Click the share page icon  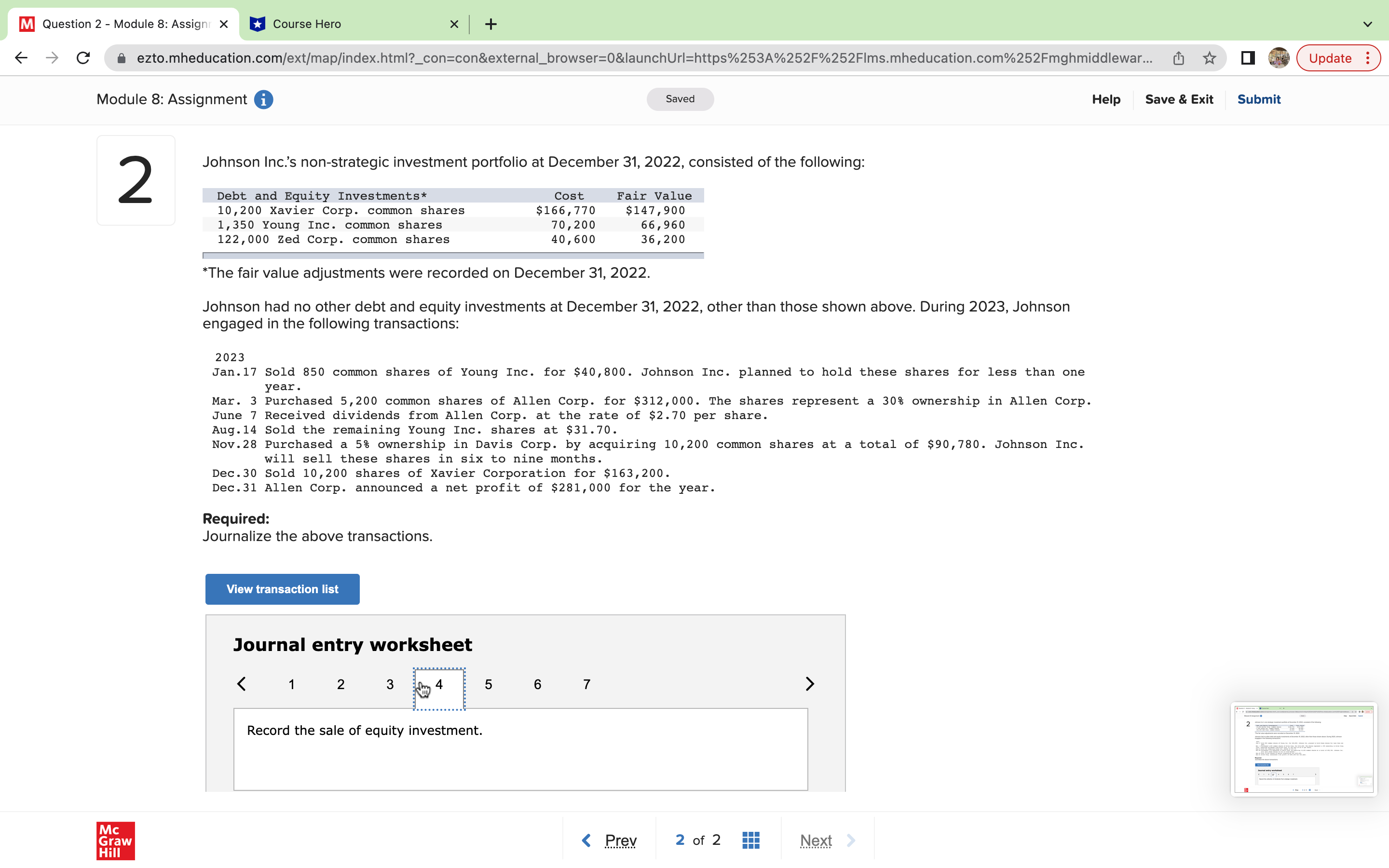pos(1178,58)
